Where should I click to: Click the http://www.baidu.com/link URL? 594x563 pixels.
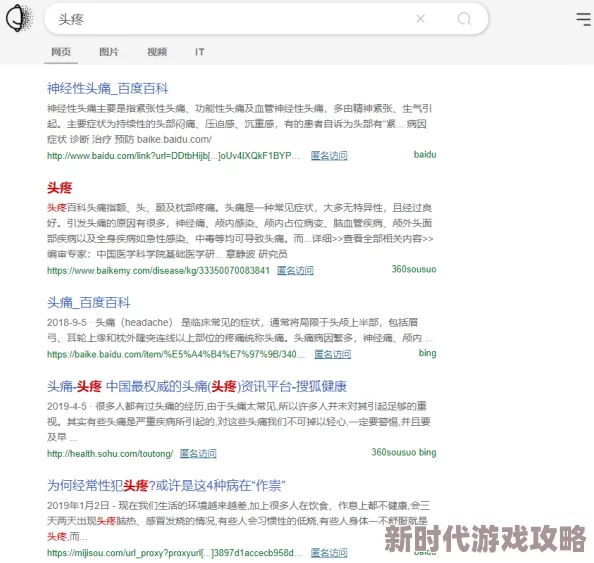(x=174, y=156)
